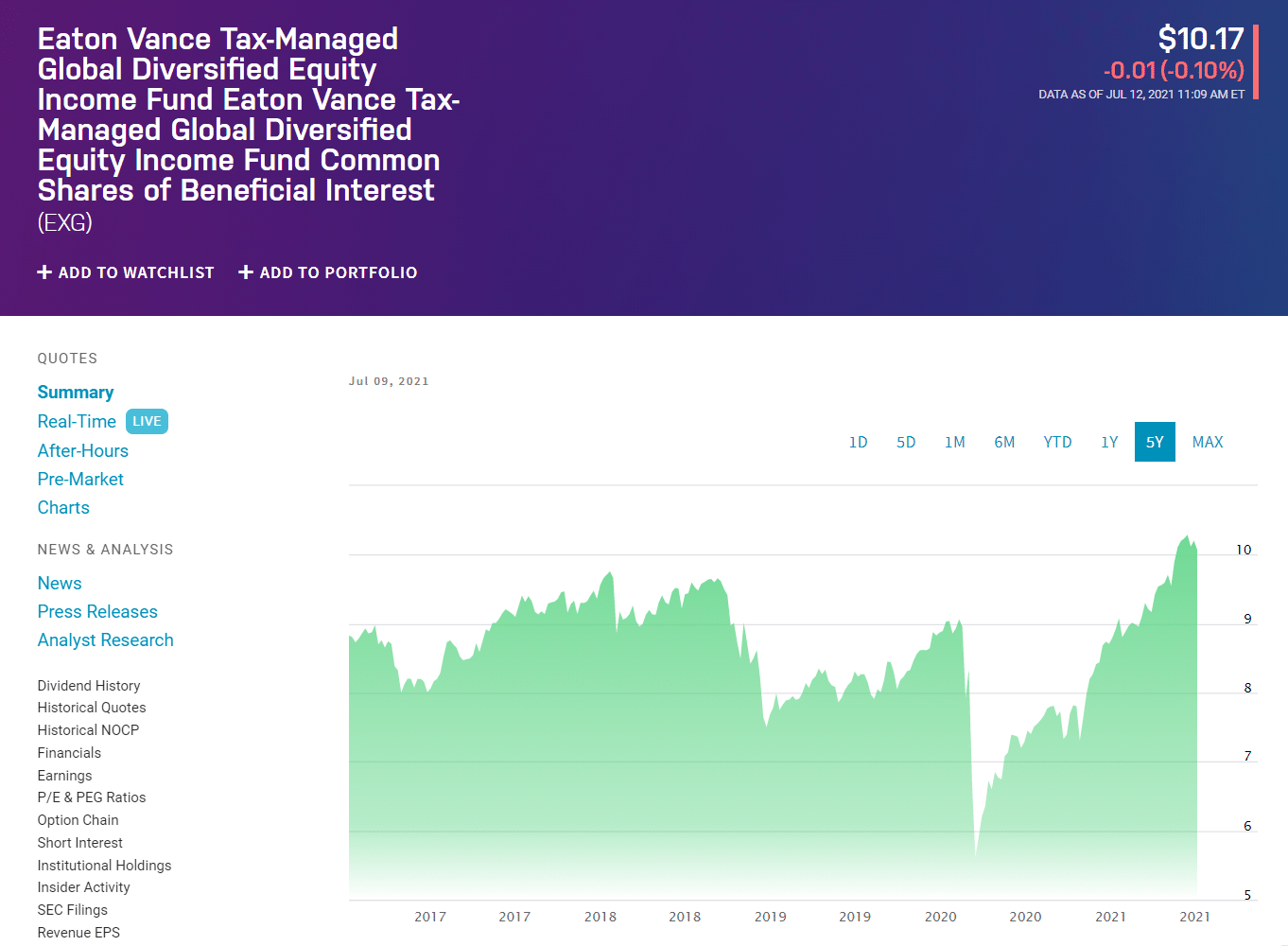Screen dimensions: 1288x946
Task: Click the (EXG) ticker symbol
Action: point(65,223)
